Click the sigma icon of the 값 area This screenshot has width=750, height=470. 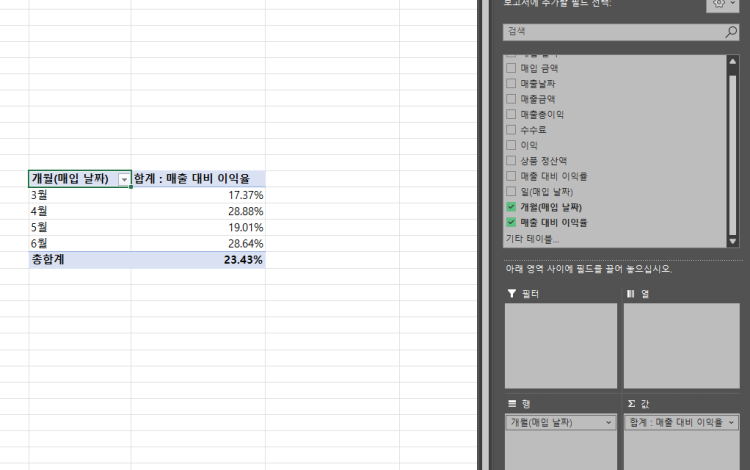click(631, 403)
